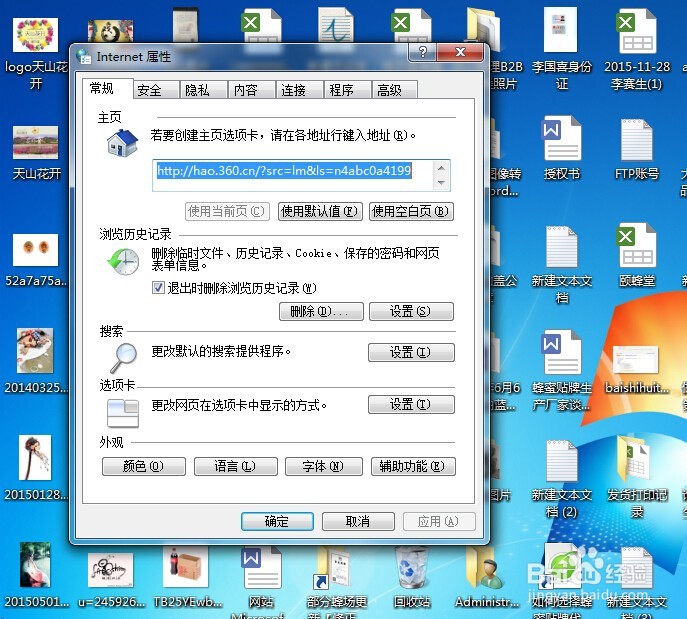The image size is (687, 619).
Task: Select the 内容 tab
Action: tap(252, 90)
